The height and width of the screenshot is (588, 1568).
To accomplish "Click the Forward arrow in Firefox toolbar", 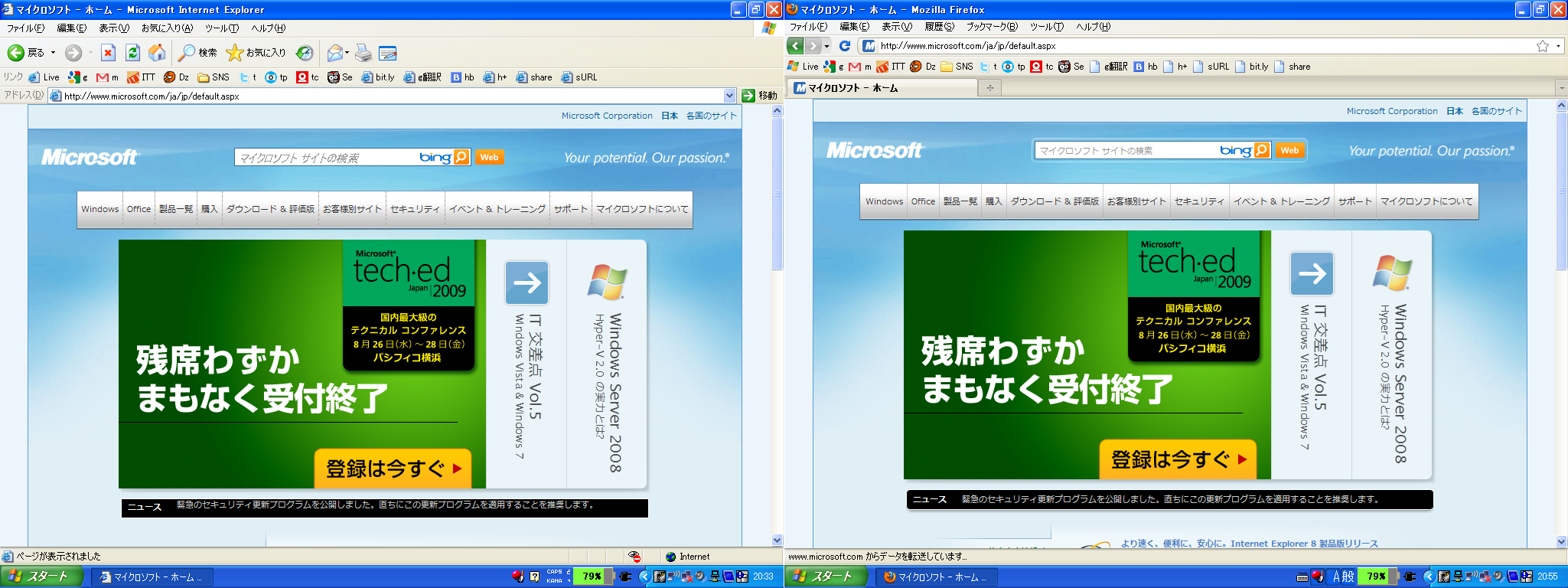I will click(x=813, y=46).
